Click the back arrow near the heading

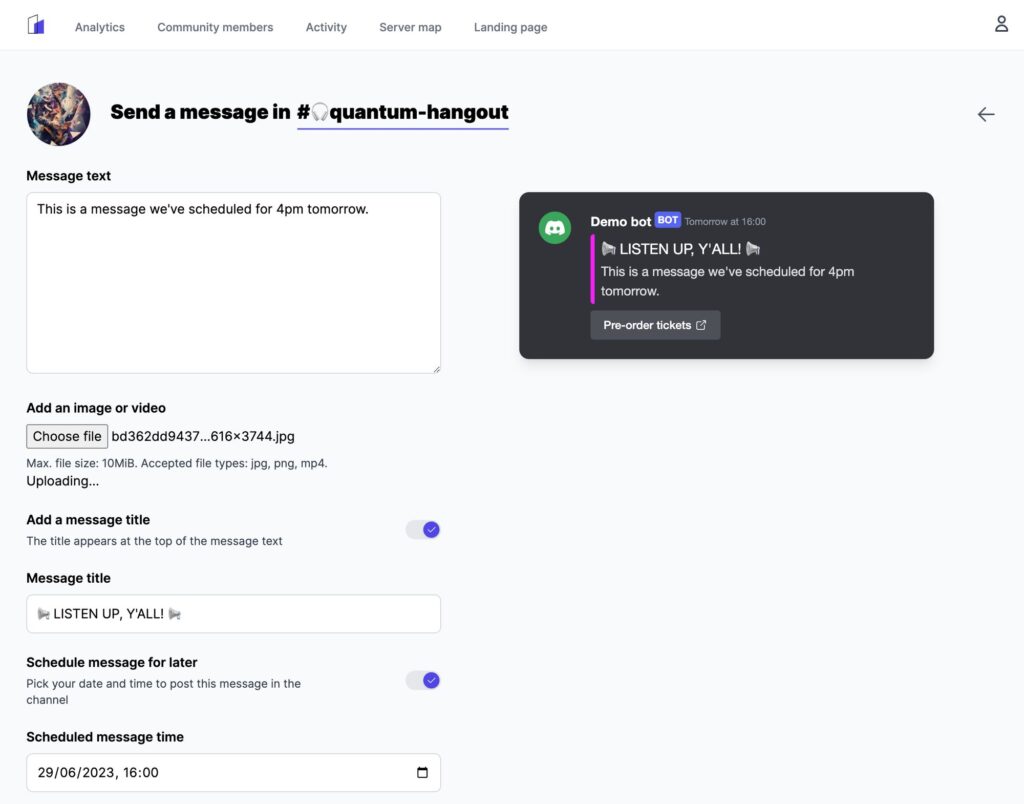[x=986, y=114]
